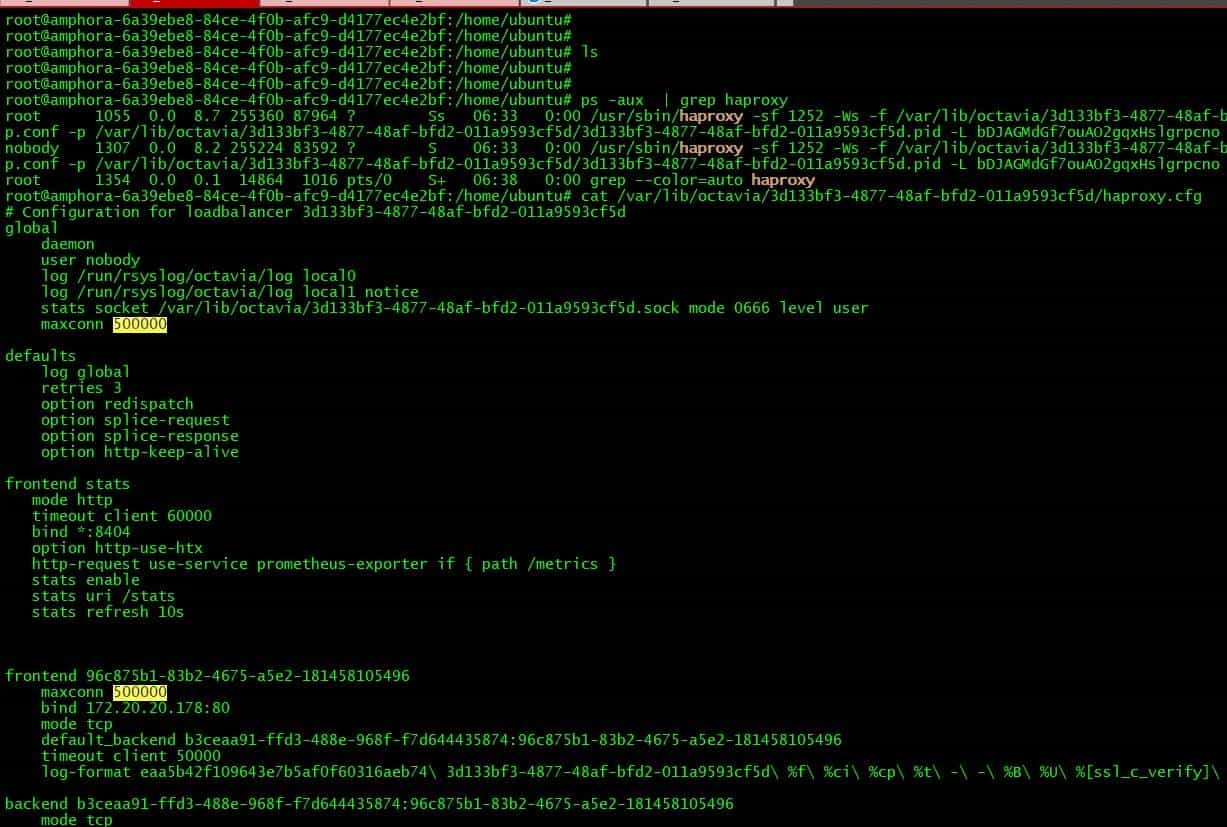
Task: Click the 'stats refresh 10s' line
Action: point(108,612)
